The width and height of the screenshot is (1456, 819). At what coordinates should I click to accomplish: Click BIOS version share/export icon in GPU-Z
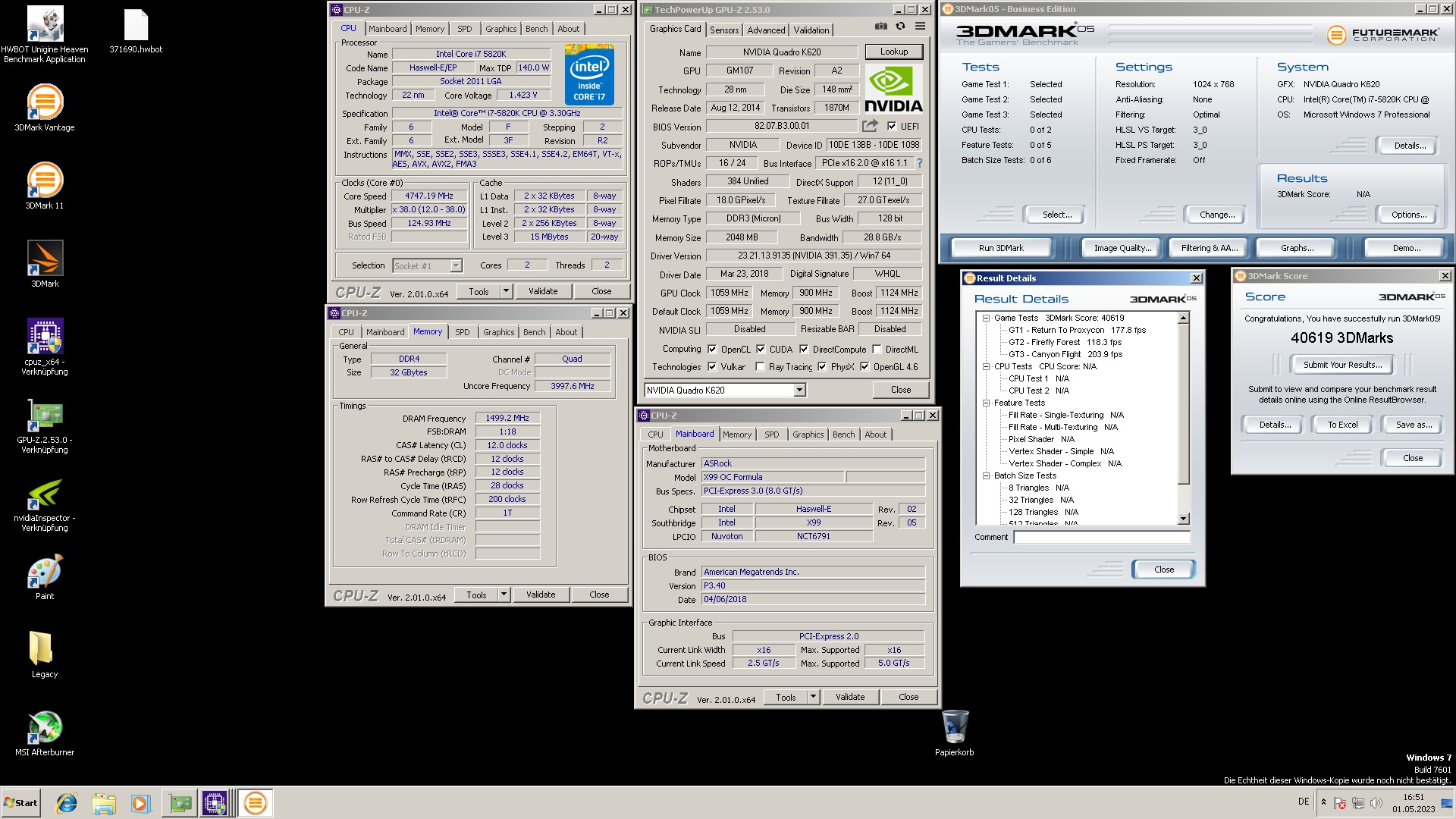[x=870, y=126]
